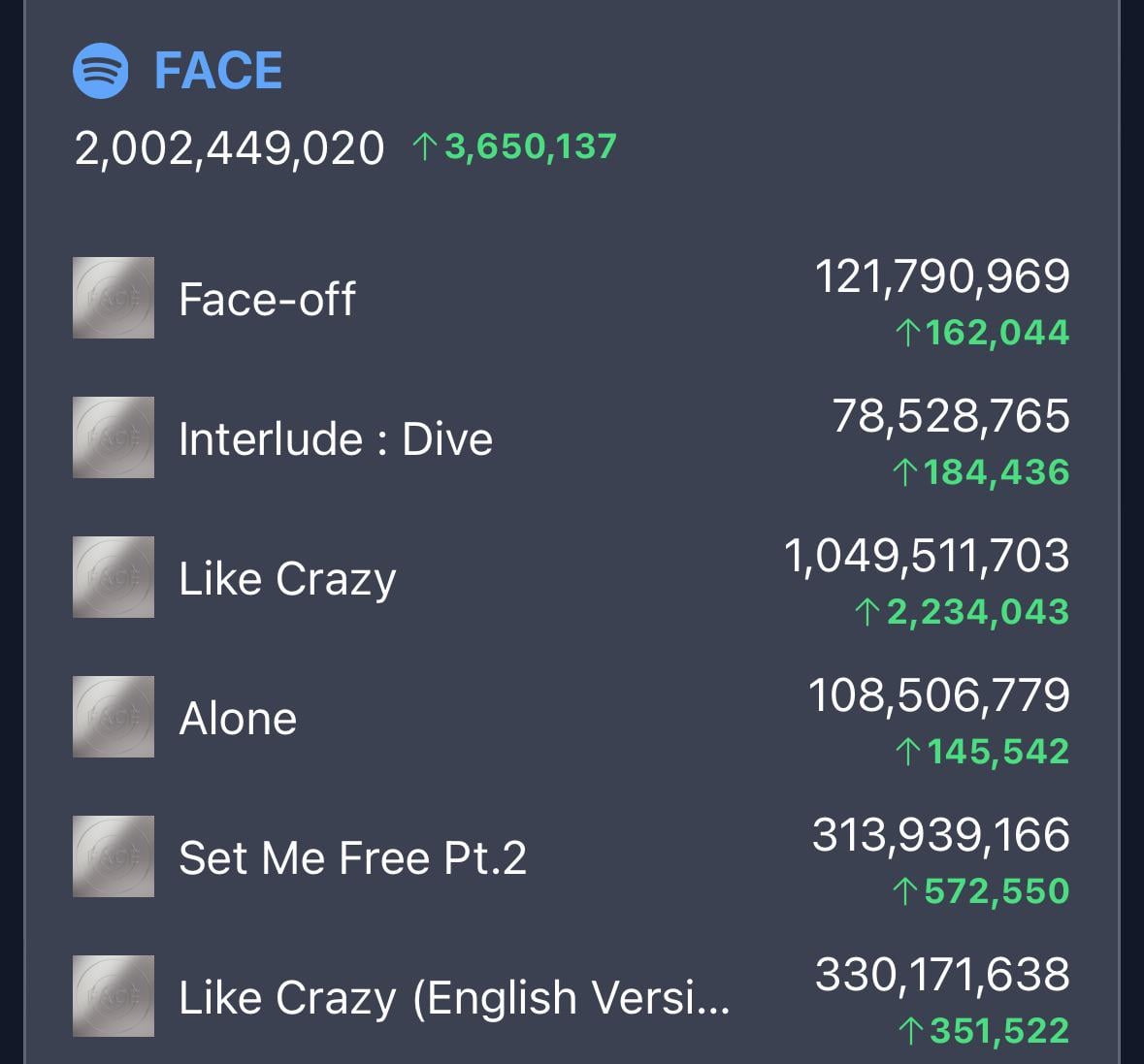Select the Face-off track name
The image size is (1144, 1064).
tap(267, 299)
